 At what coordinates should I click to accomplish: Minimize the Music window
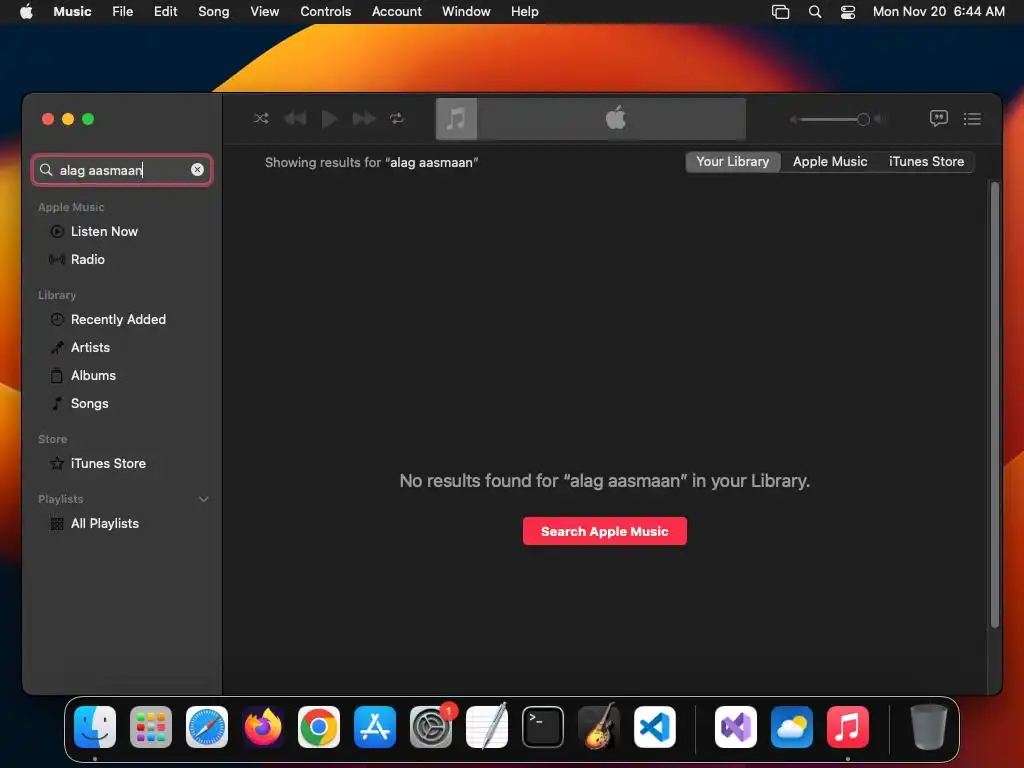click(68, 119)
